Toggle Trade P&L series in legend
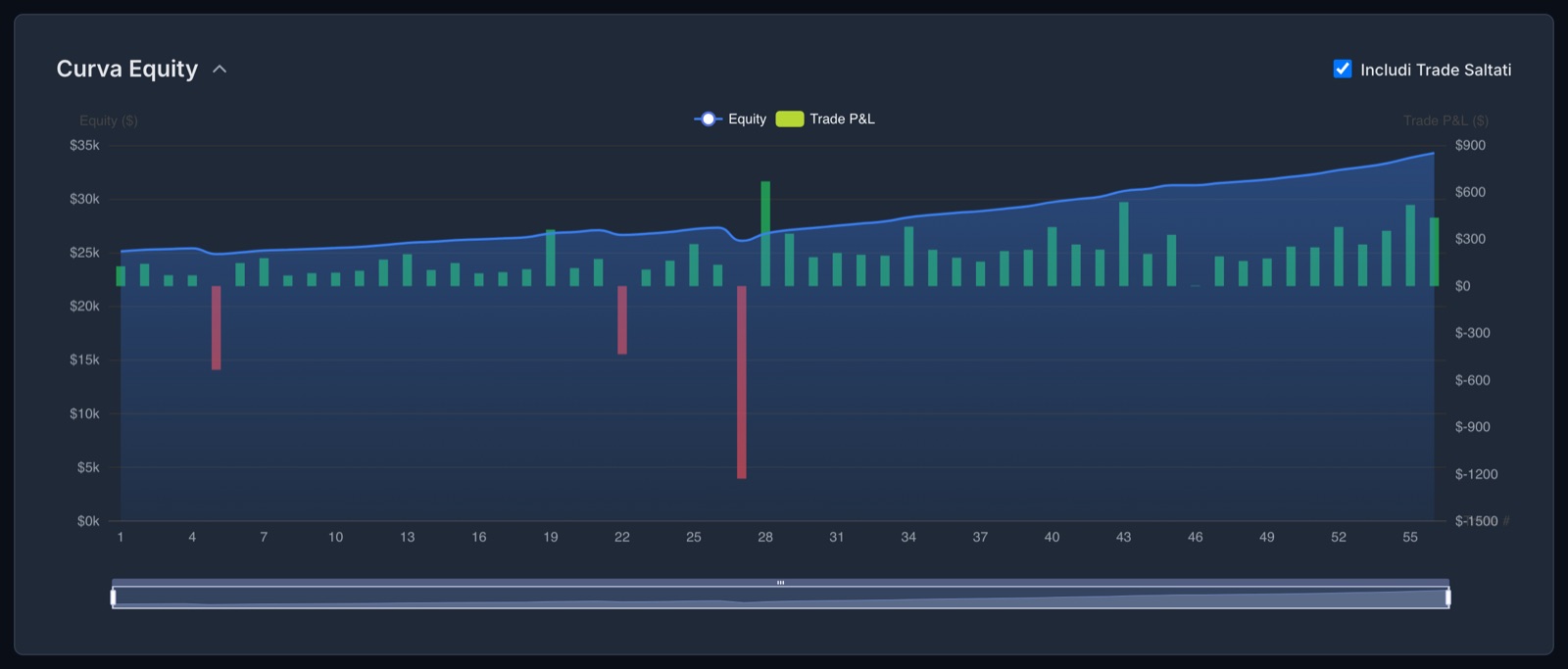This screenshot has height=669, width=1568. click(825, 119)
